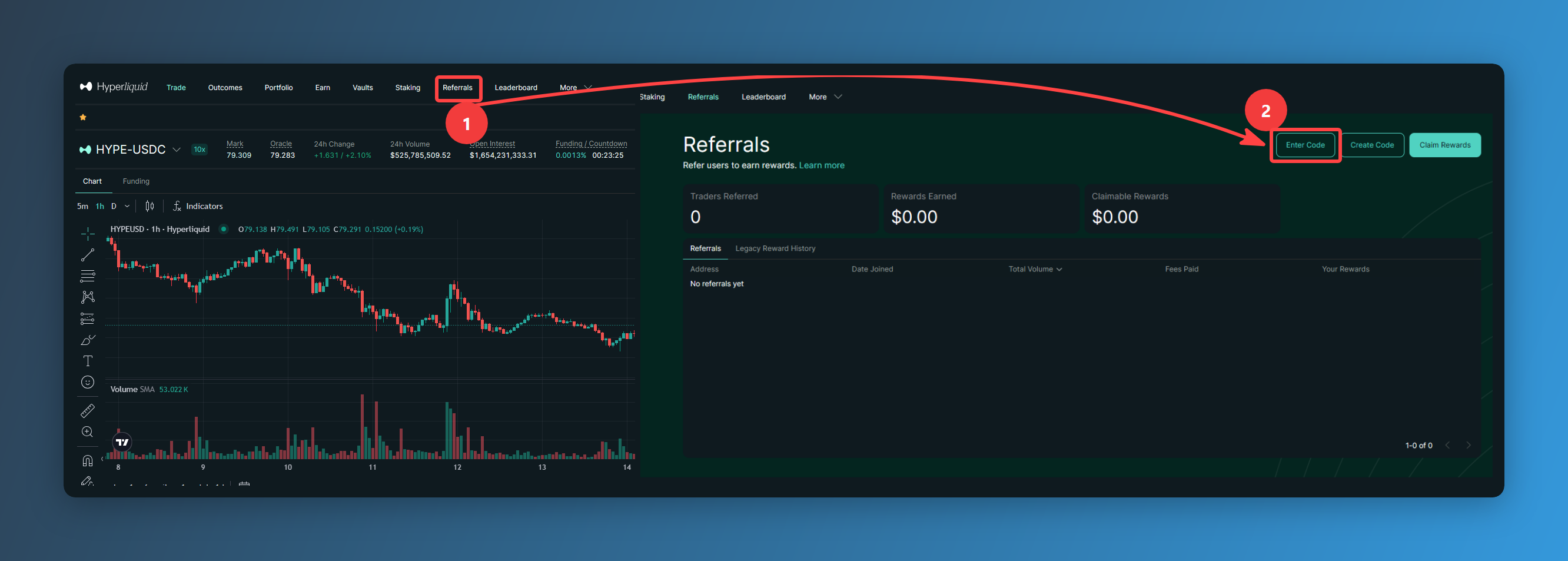Open the Learn more link
The image size is (1568, 561).
pos(821,165)
